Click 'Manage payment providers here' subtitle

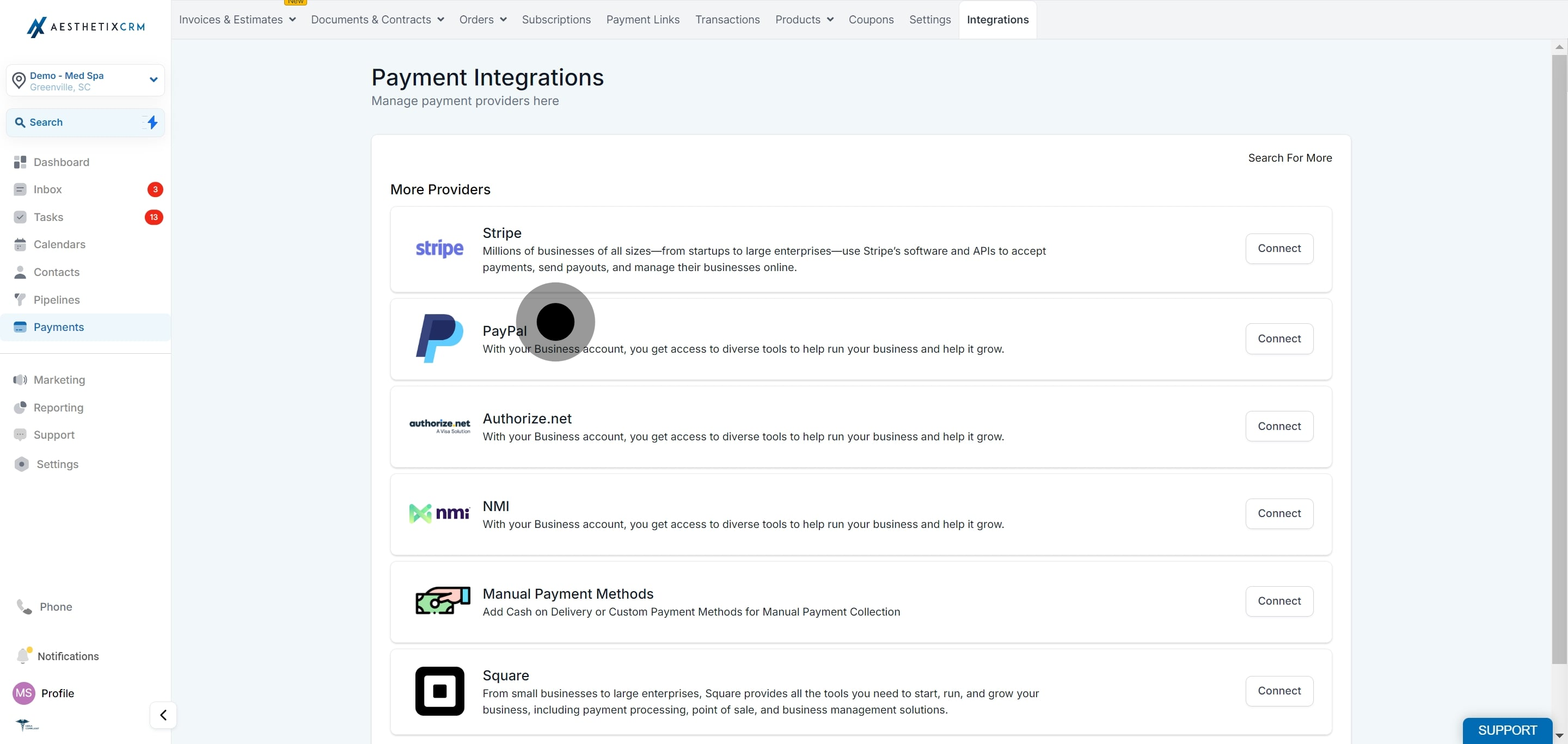[x=465, y=100]
